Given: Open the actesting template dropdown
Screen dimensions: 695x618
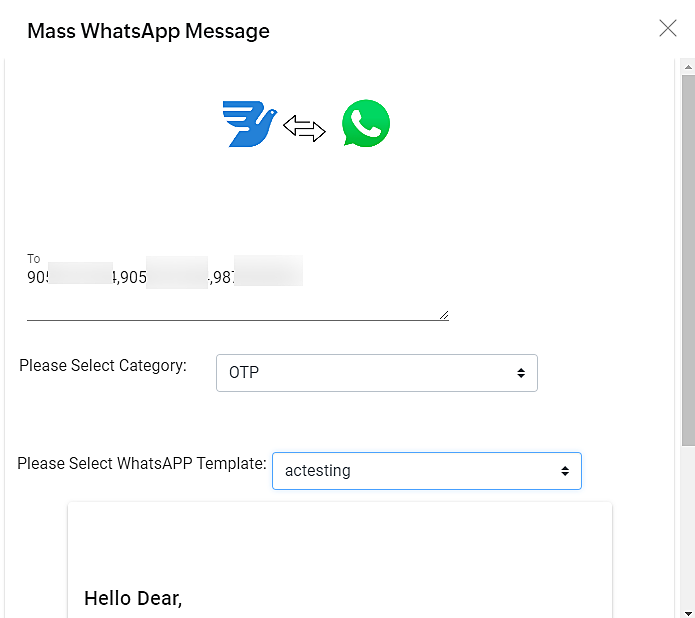Looking at the screenshot, I should 426,471.
